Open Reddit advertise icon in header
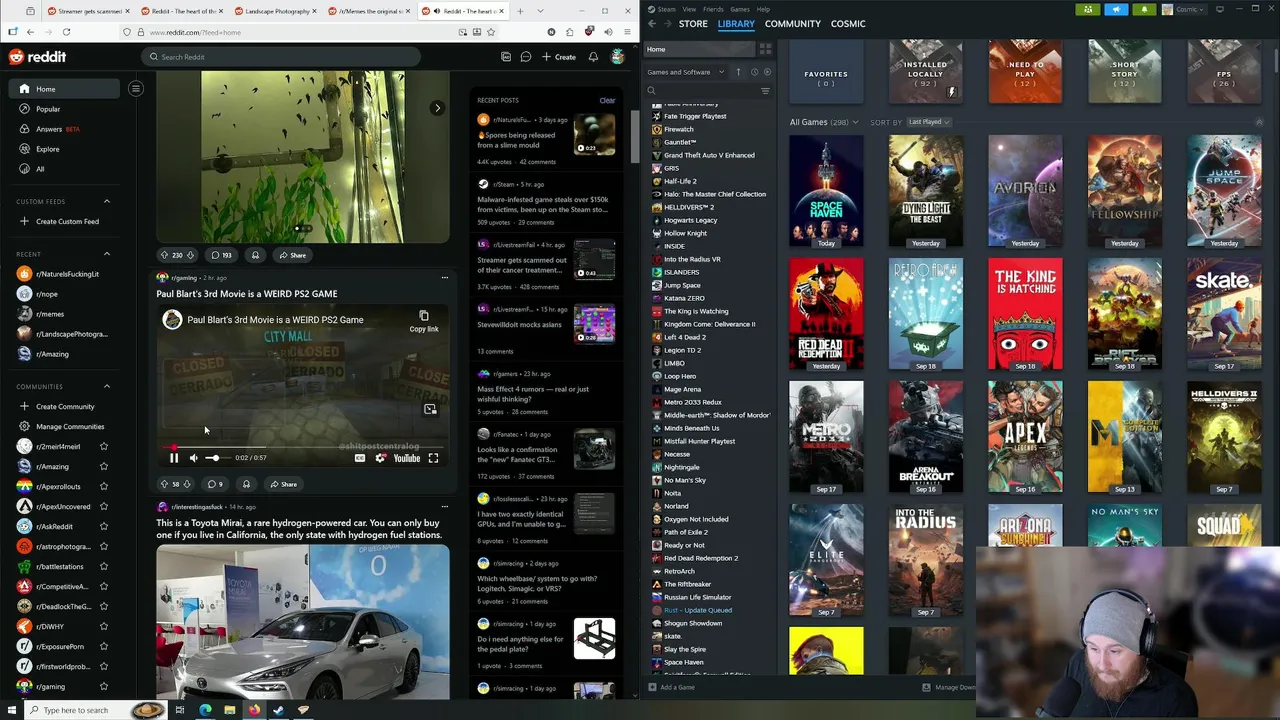Screen dimensions: 1280x720 click(x=506, y=57)
